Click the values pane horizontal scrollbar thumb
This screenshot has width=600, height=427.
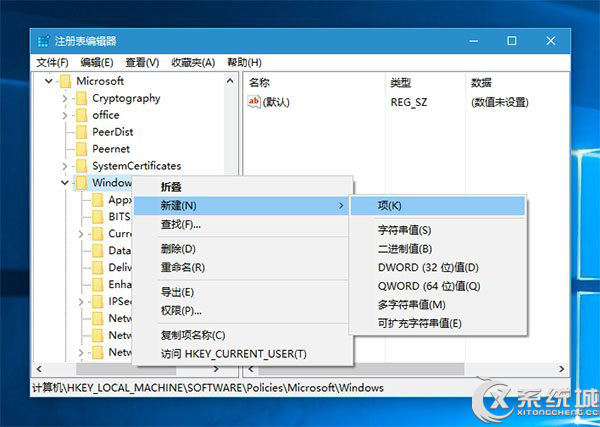coord(361,369)
